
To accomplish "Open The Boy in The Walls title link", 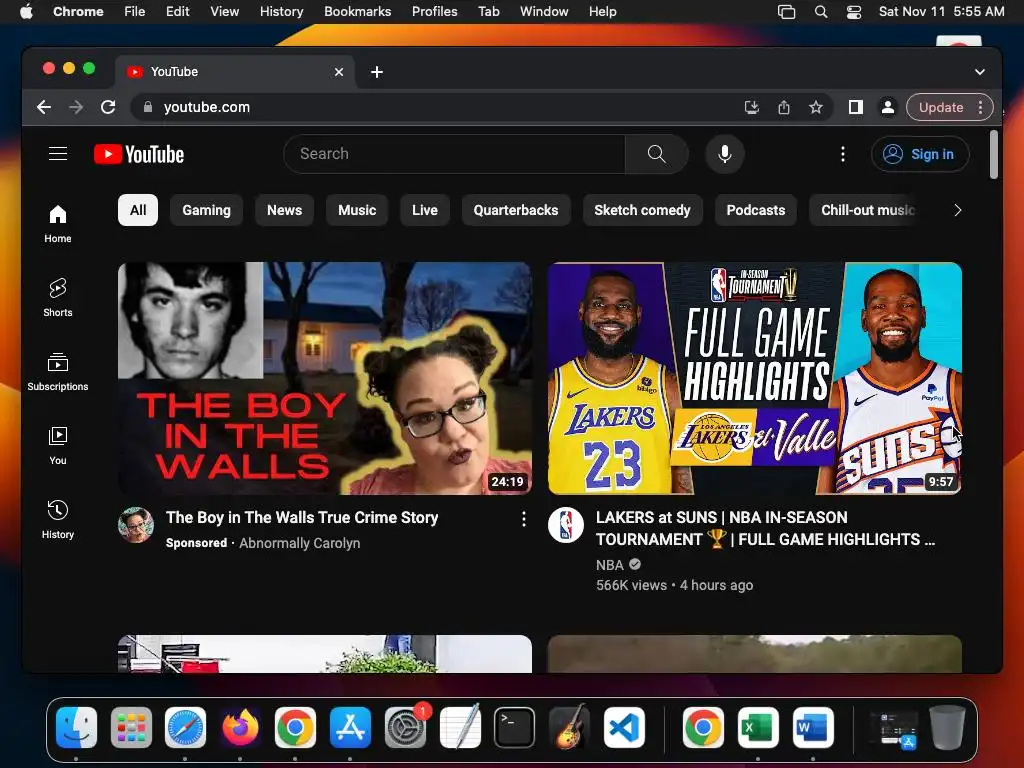I will pos(302,517).
